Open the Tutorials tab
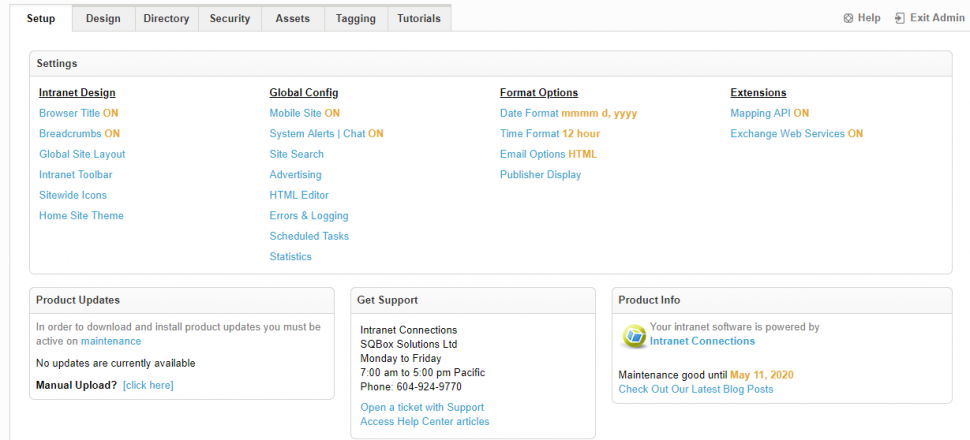This screenshot has width=970, height=440. tap(418, 18)
